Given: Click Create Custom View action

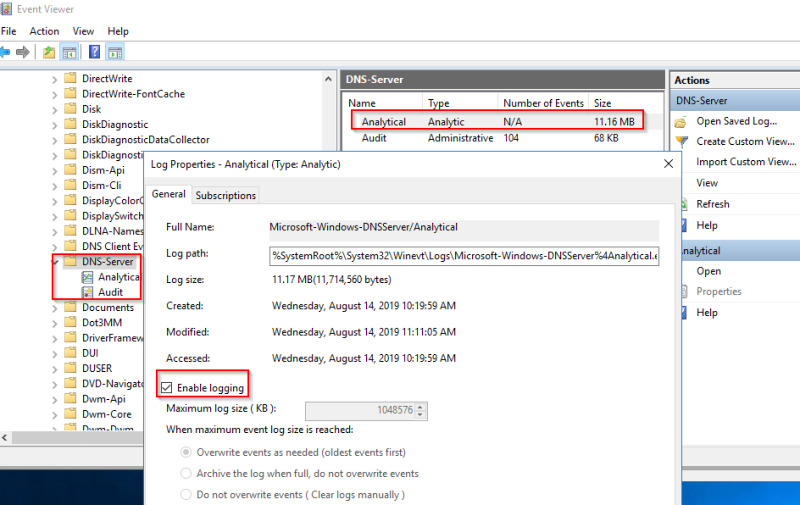Looking at the screenshot, I should (x=745, y=141).
